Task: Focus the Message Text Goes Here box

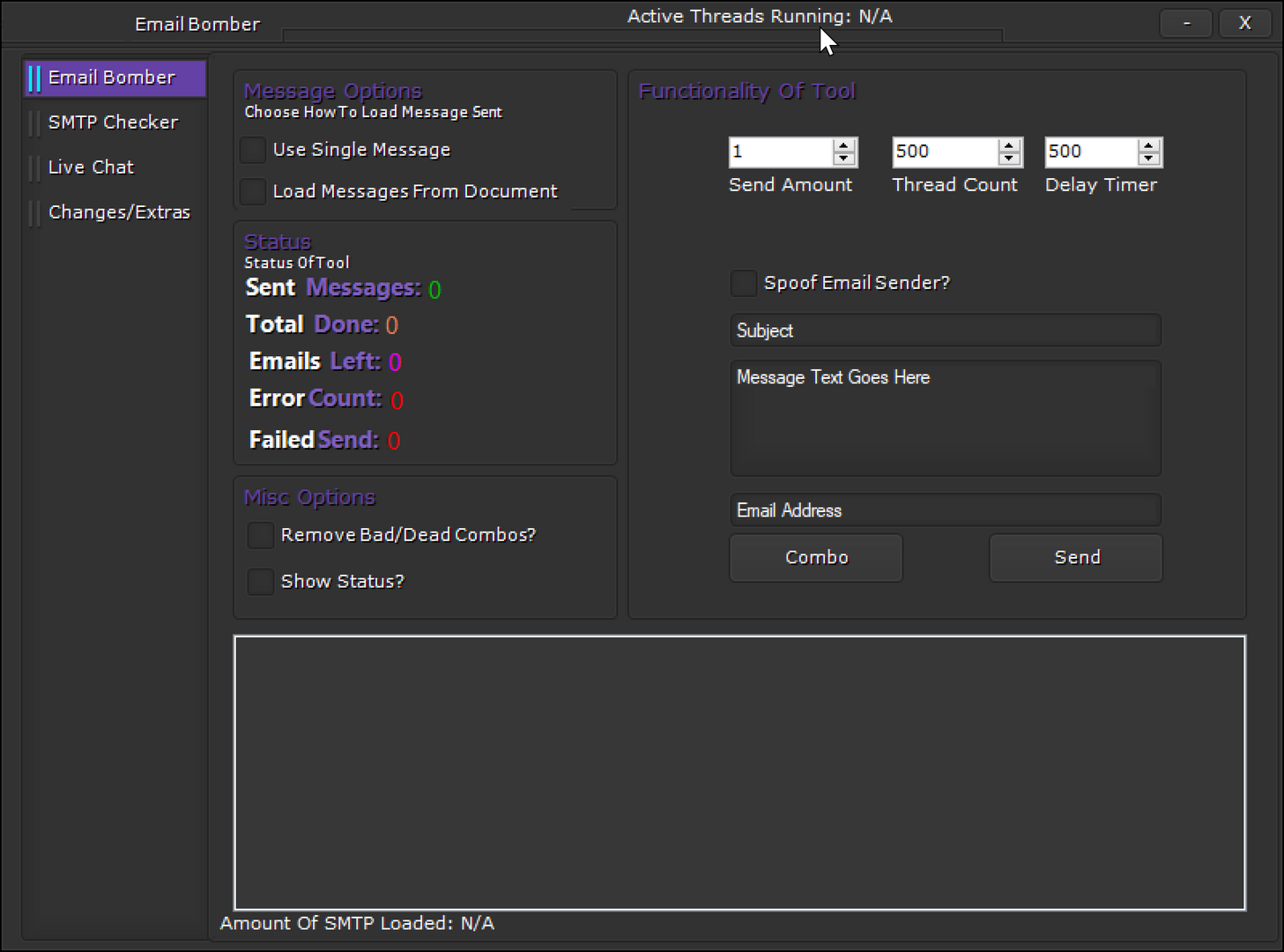Action: (945, 418)
